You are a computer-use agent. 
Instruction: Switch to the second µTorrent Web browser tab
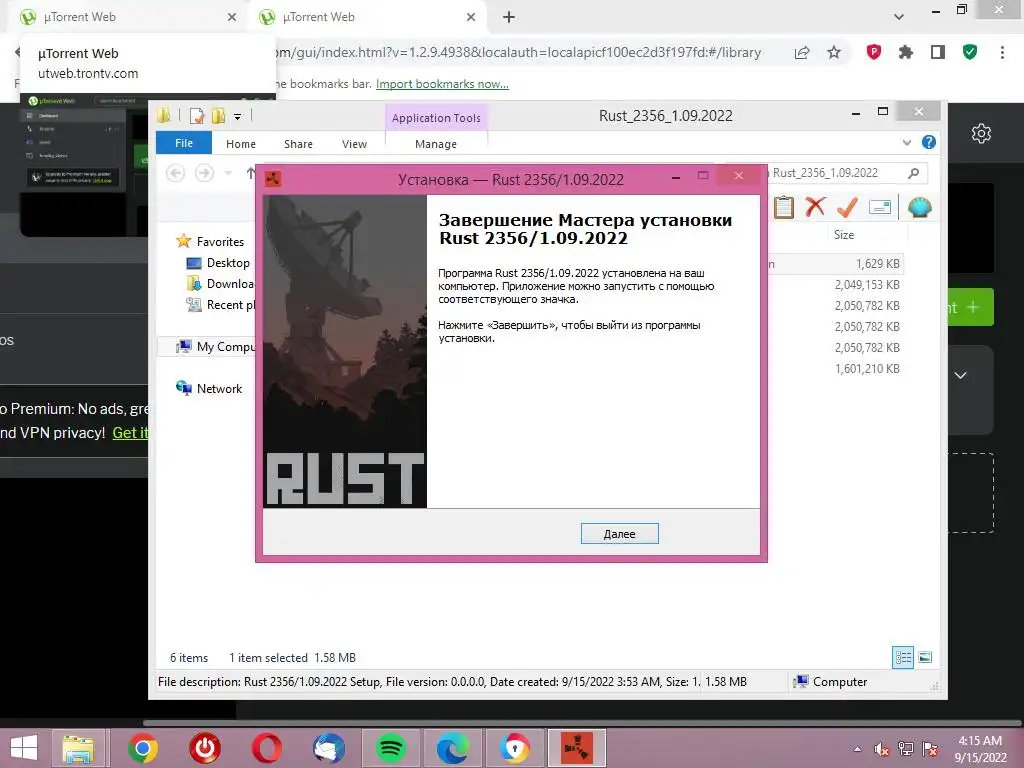click(367, 17)
